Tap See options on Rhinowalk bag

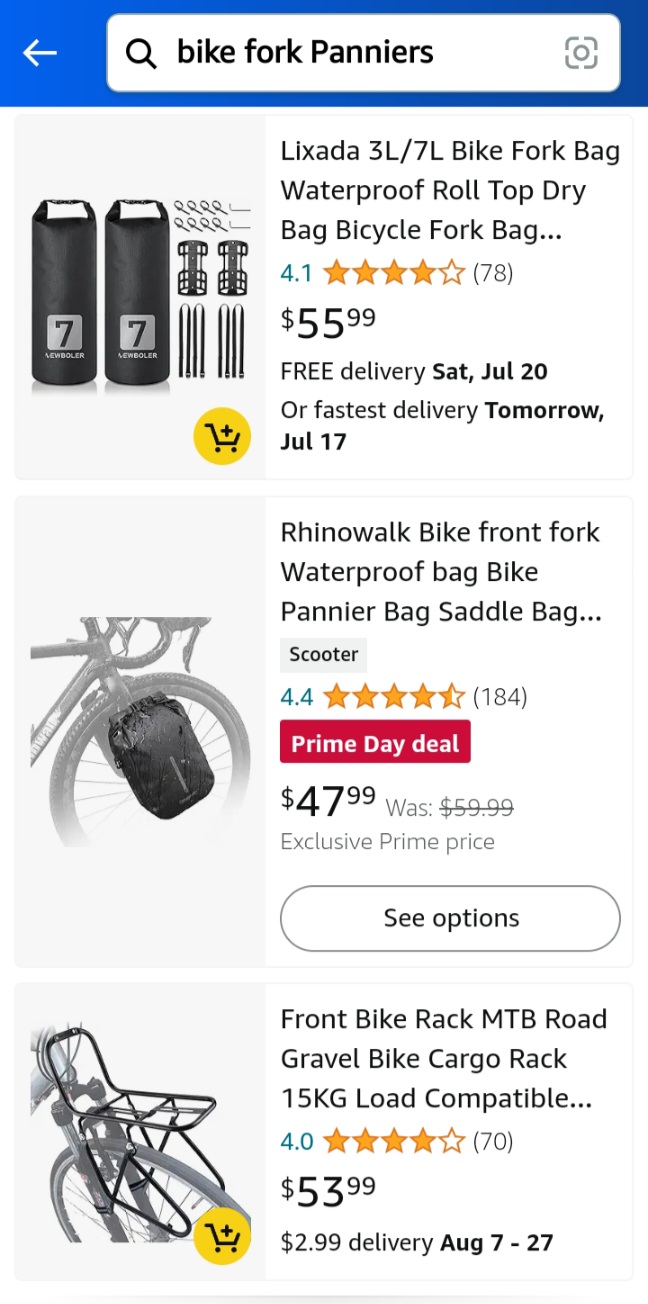[449, 918]
